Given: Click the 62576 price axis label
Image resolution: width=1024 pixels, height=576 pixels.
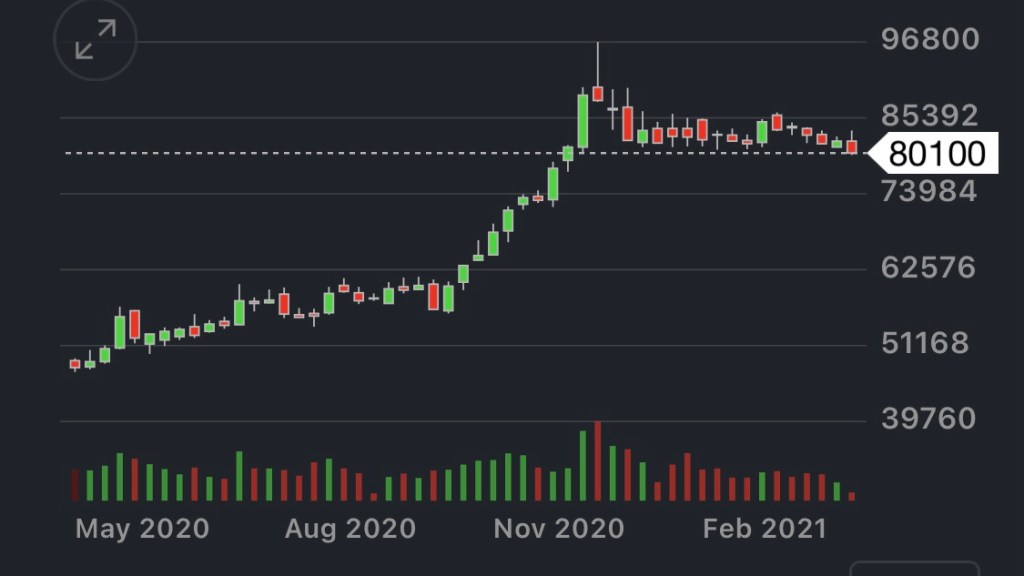Looking at the screenshot, I should pyautogui.click(x=929, y=268).
